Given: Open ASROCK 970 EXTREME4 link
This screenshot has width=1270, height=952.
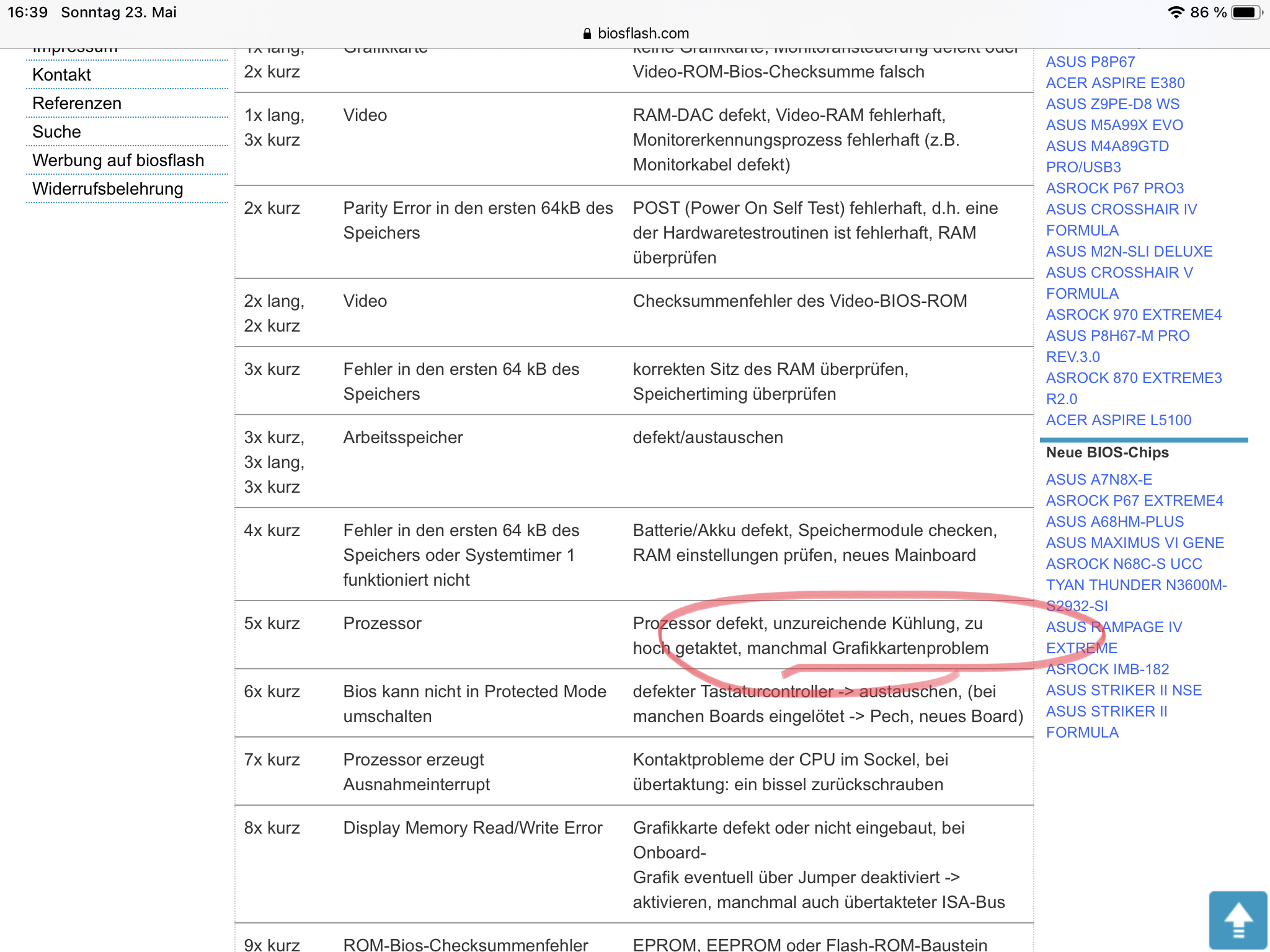Looking at the screenshot, I should pos(1134,315).
